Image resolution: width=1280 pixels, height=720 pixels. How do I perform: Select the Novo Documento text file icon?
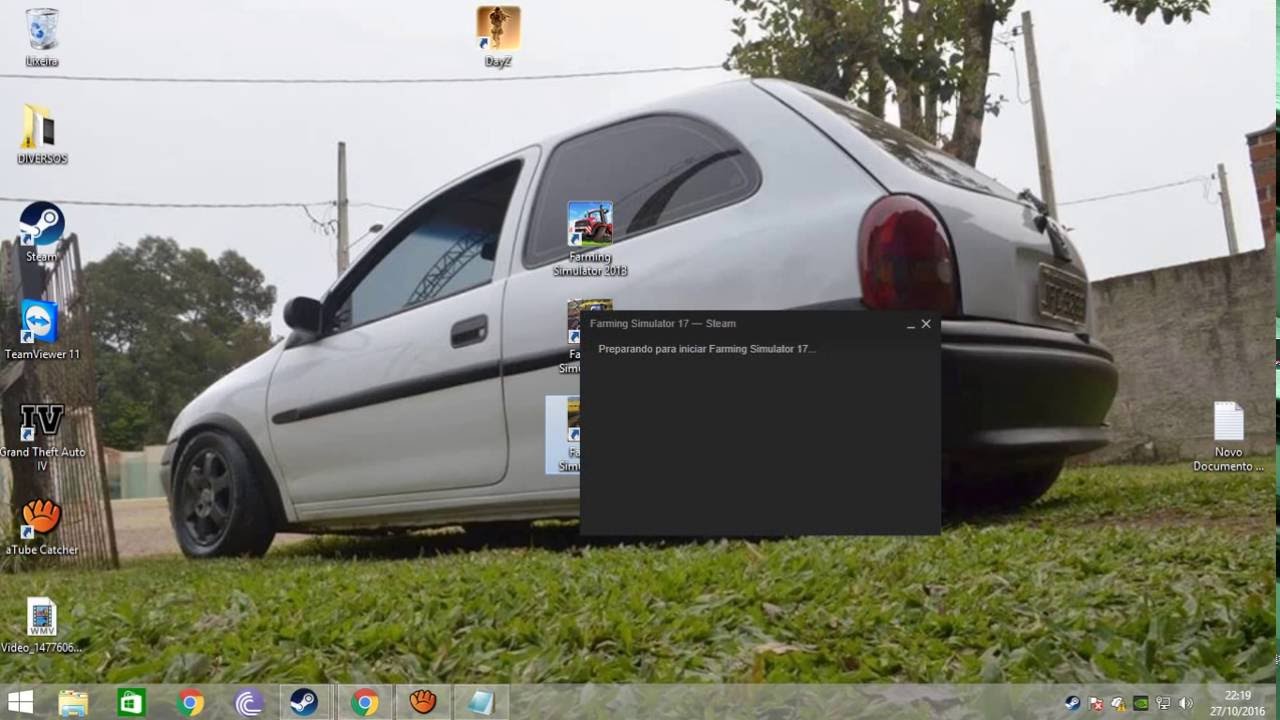[1229, 436]
